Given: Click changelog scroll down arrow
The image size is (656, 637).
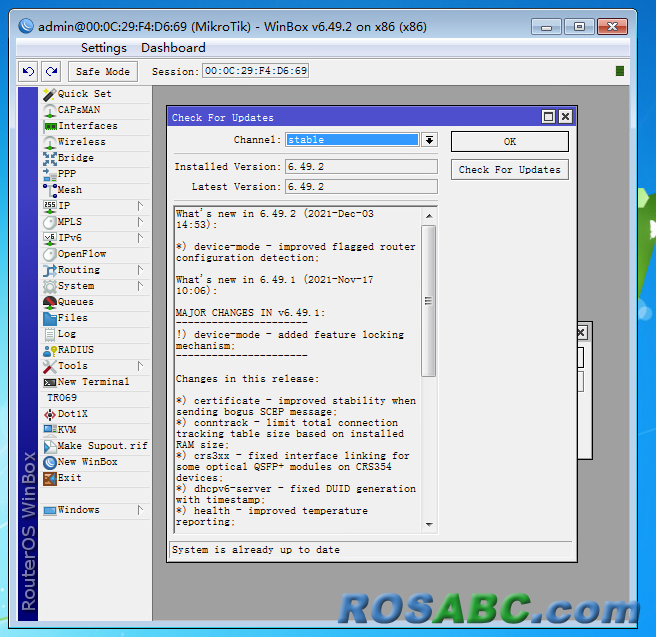Looking at the screenshot, I should tap(429, 524).
